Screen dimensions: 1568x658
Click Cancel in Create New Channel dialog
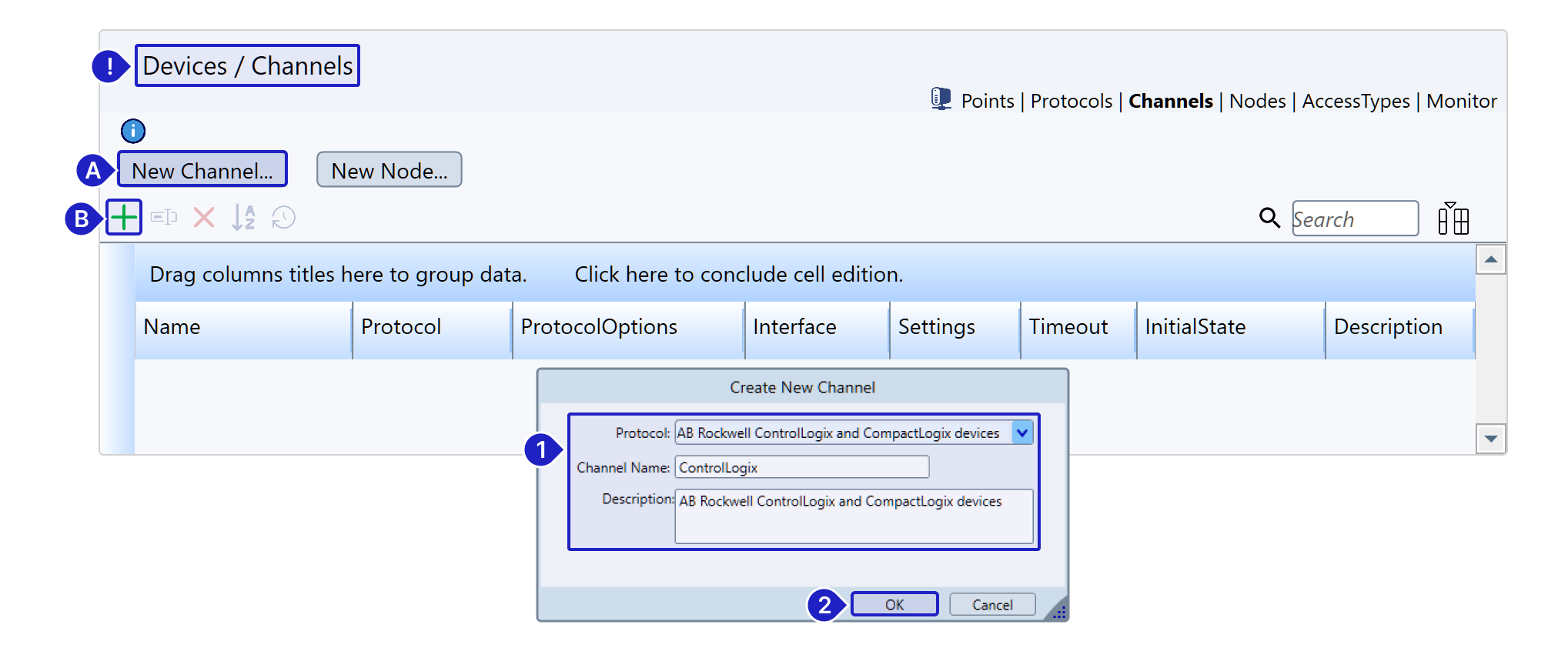(991, 604)
